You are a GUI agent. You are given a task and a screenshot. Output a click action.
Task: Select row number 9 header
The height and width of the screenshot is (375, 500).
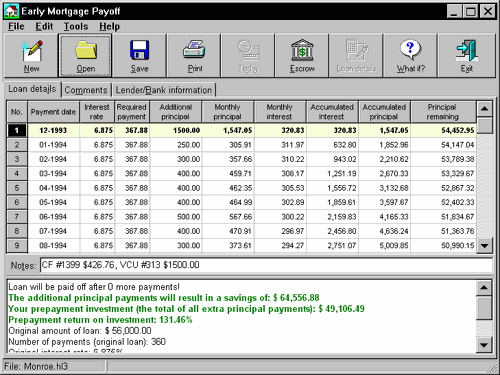pos(17,246)
